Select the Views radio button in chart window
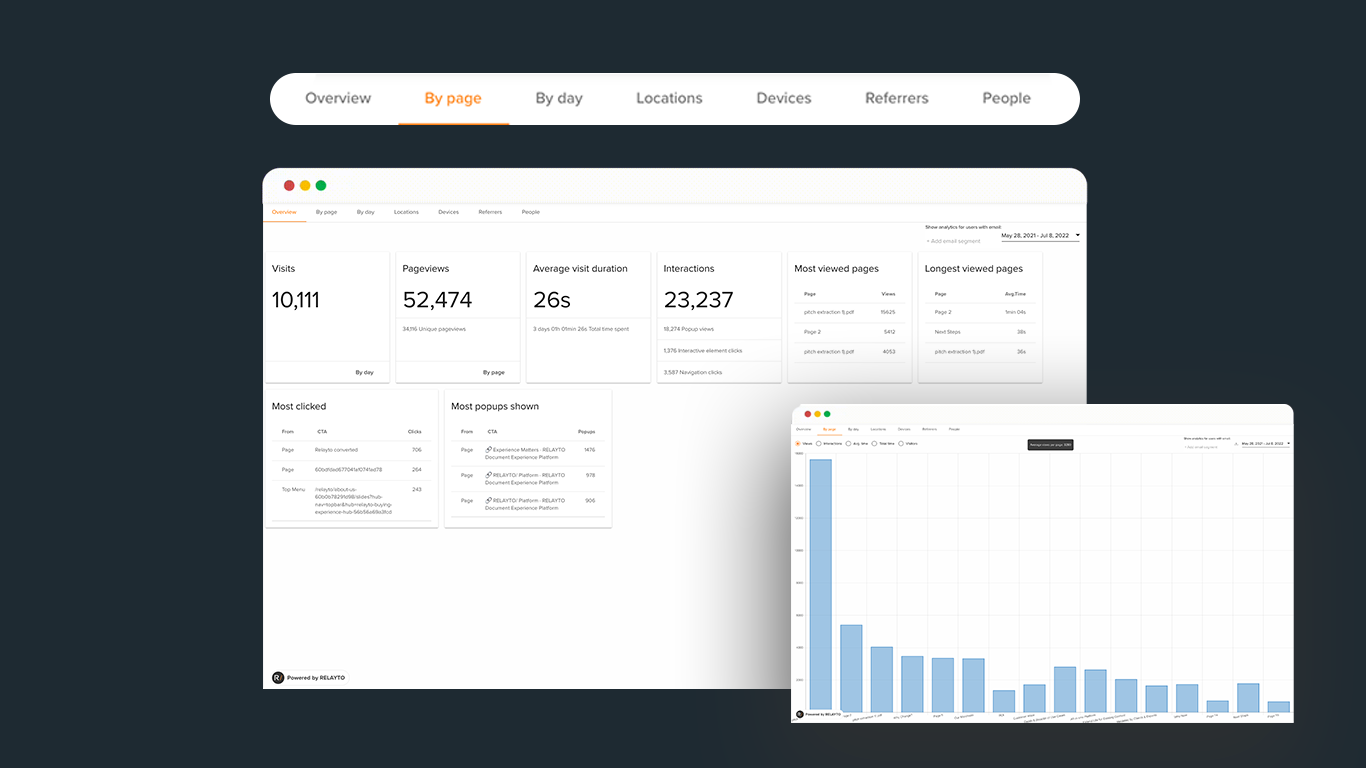Screen dimensions: 1366x768 coord(798,443)
